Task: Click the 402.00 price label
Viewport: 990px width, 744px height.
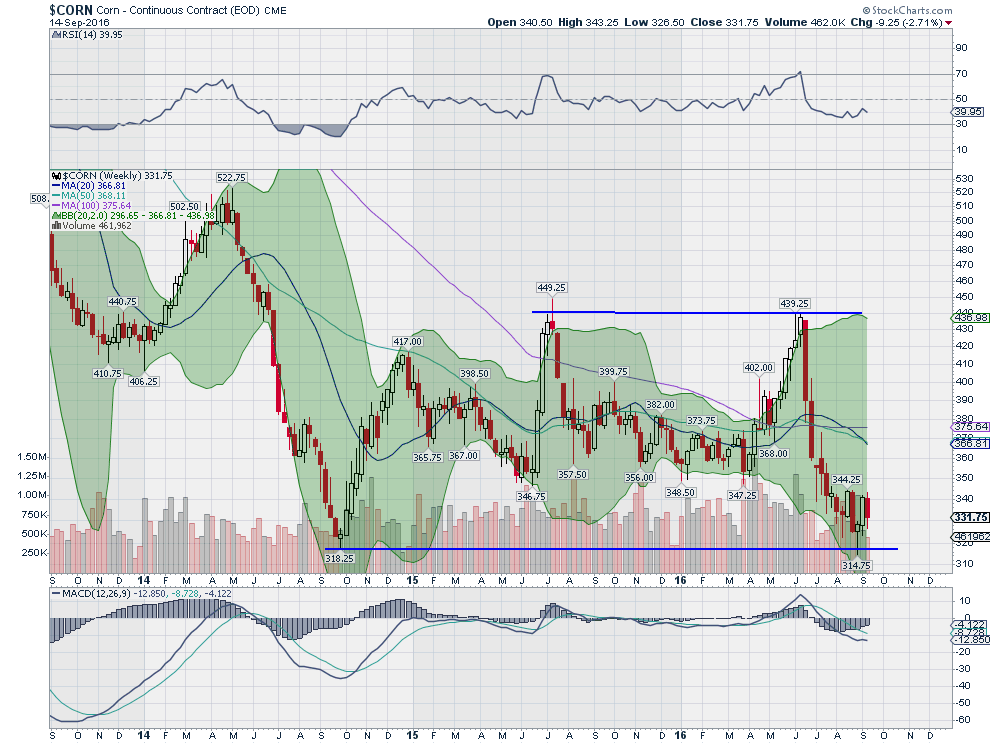Action: click(758, 368)
